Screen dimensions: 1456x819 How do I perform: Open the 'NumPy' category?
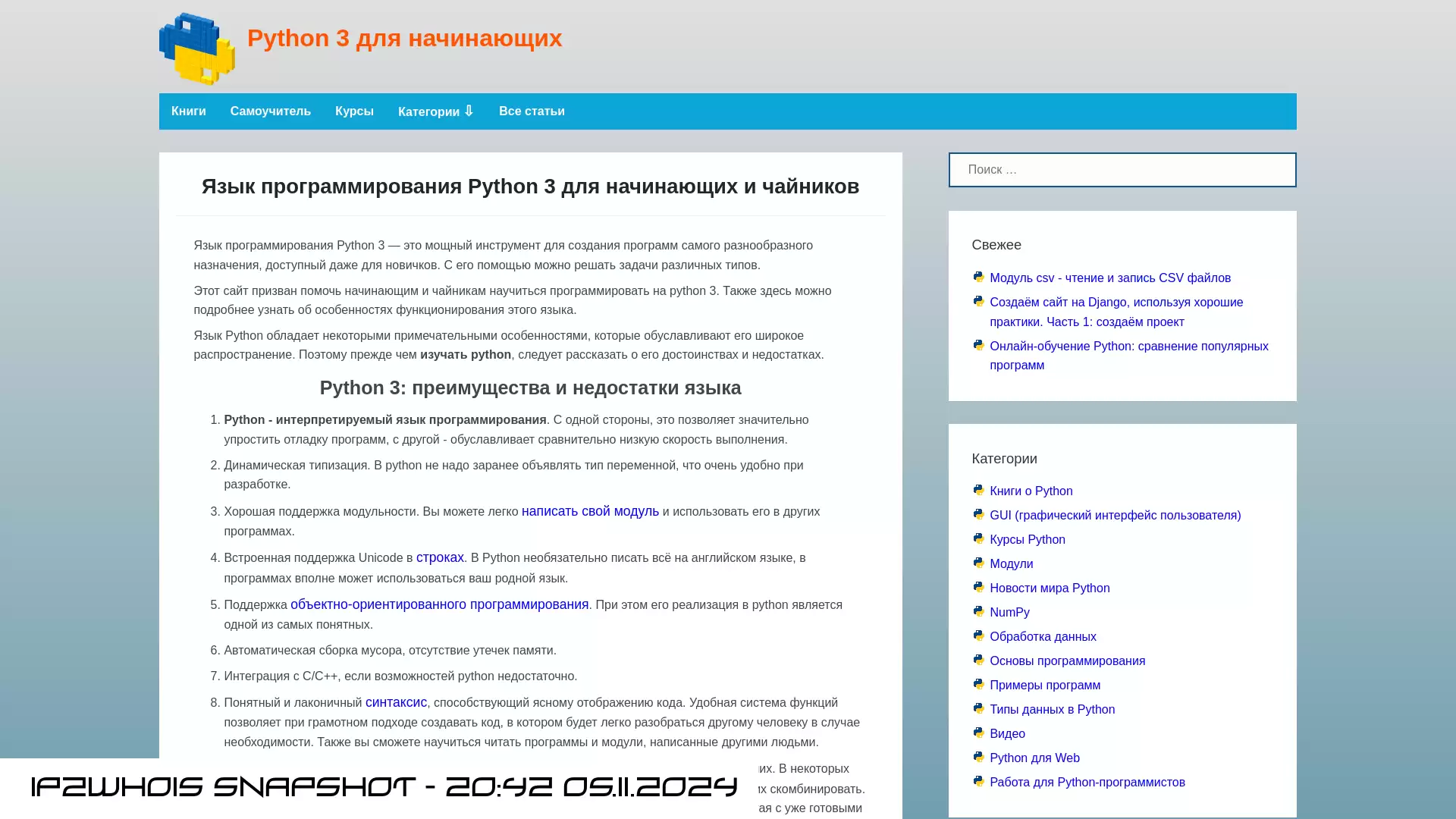tap(1009, 613)
